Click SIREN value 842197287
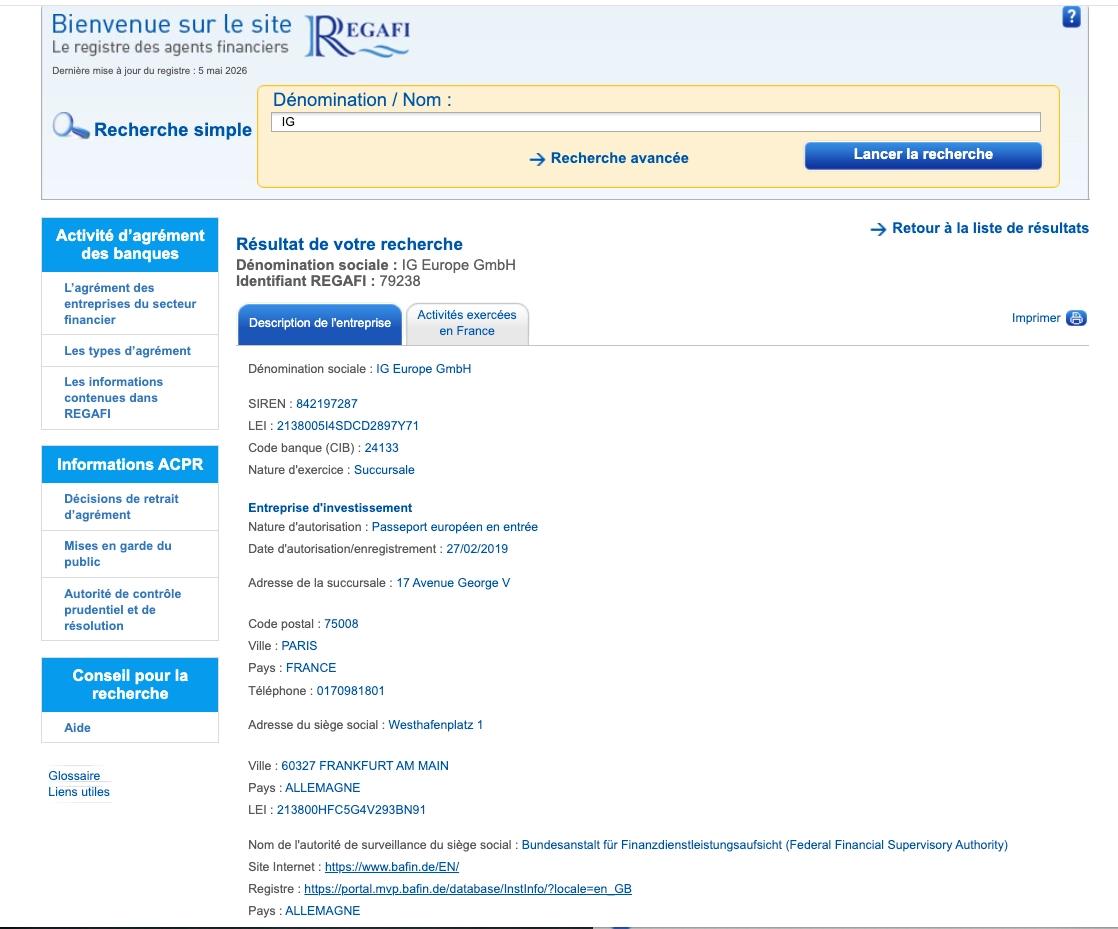Viewport: 1118px width, 929px height. tap(327, 404)
